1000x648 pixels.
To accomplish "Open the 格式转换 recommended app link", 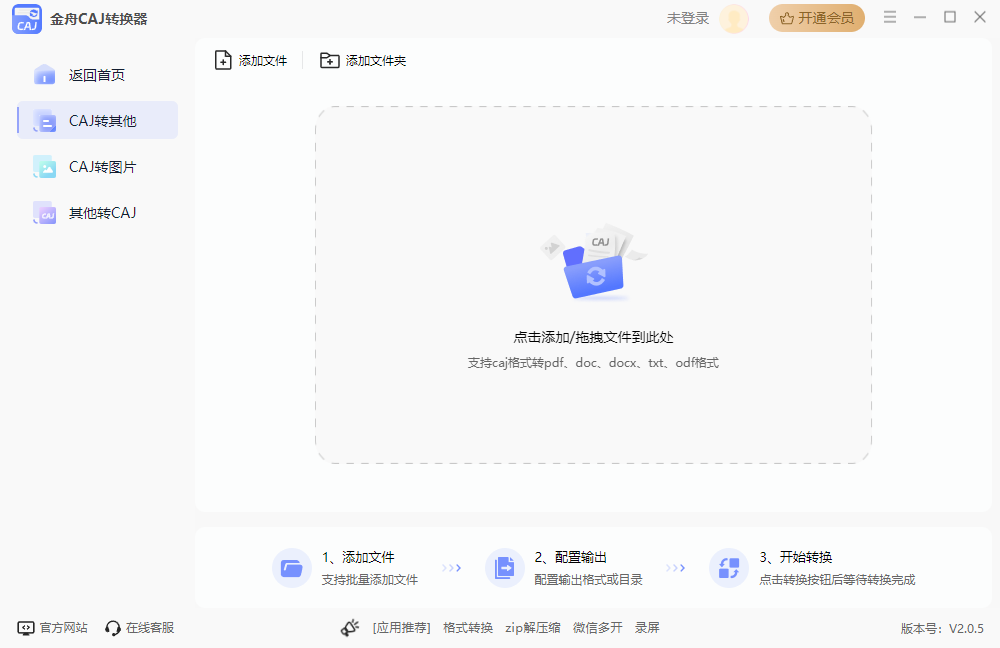I will coord(468,628).
